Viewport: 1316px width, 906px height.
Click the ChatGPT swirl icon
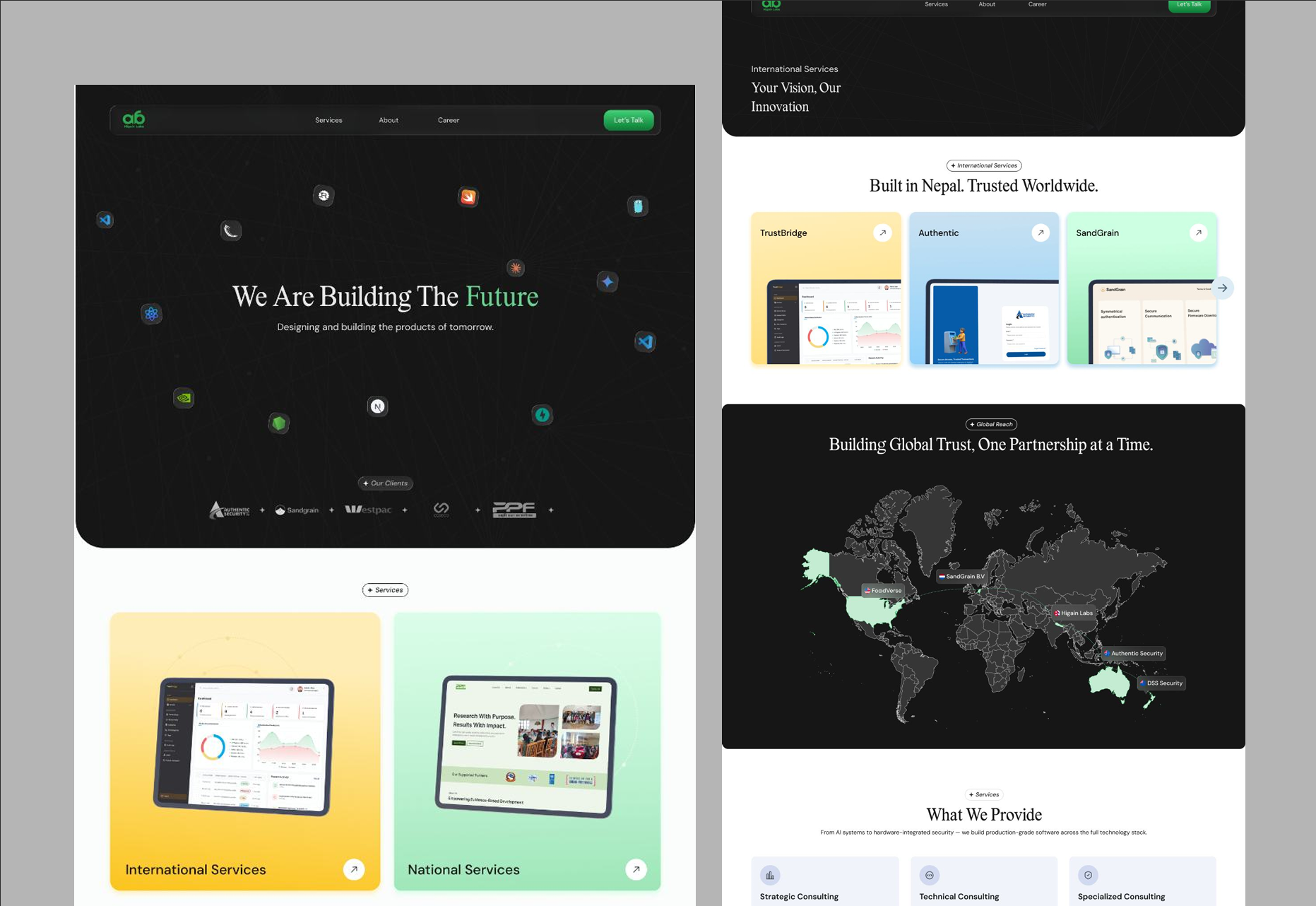324,196
